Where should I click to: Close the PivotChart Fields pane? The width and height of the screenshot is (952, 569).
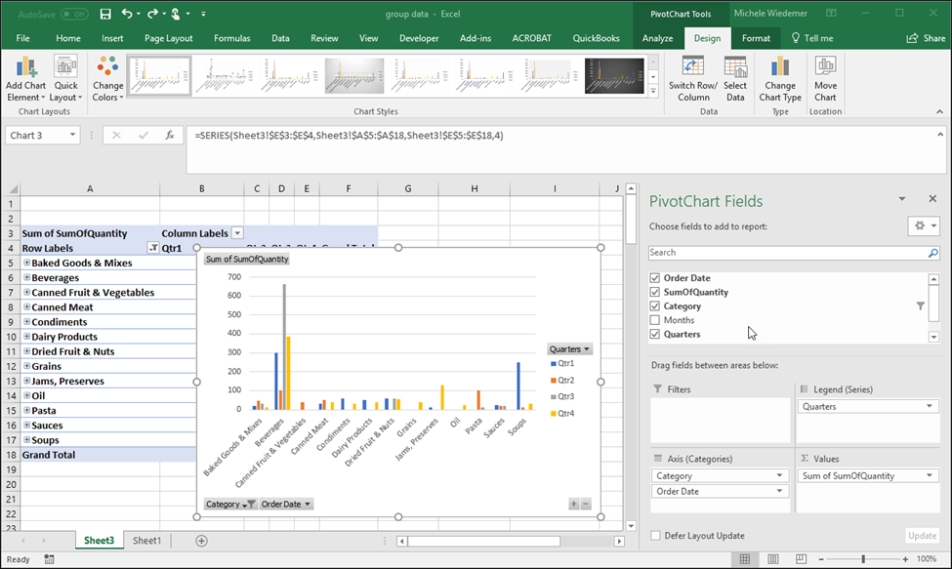[933, 199]
